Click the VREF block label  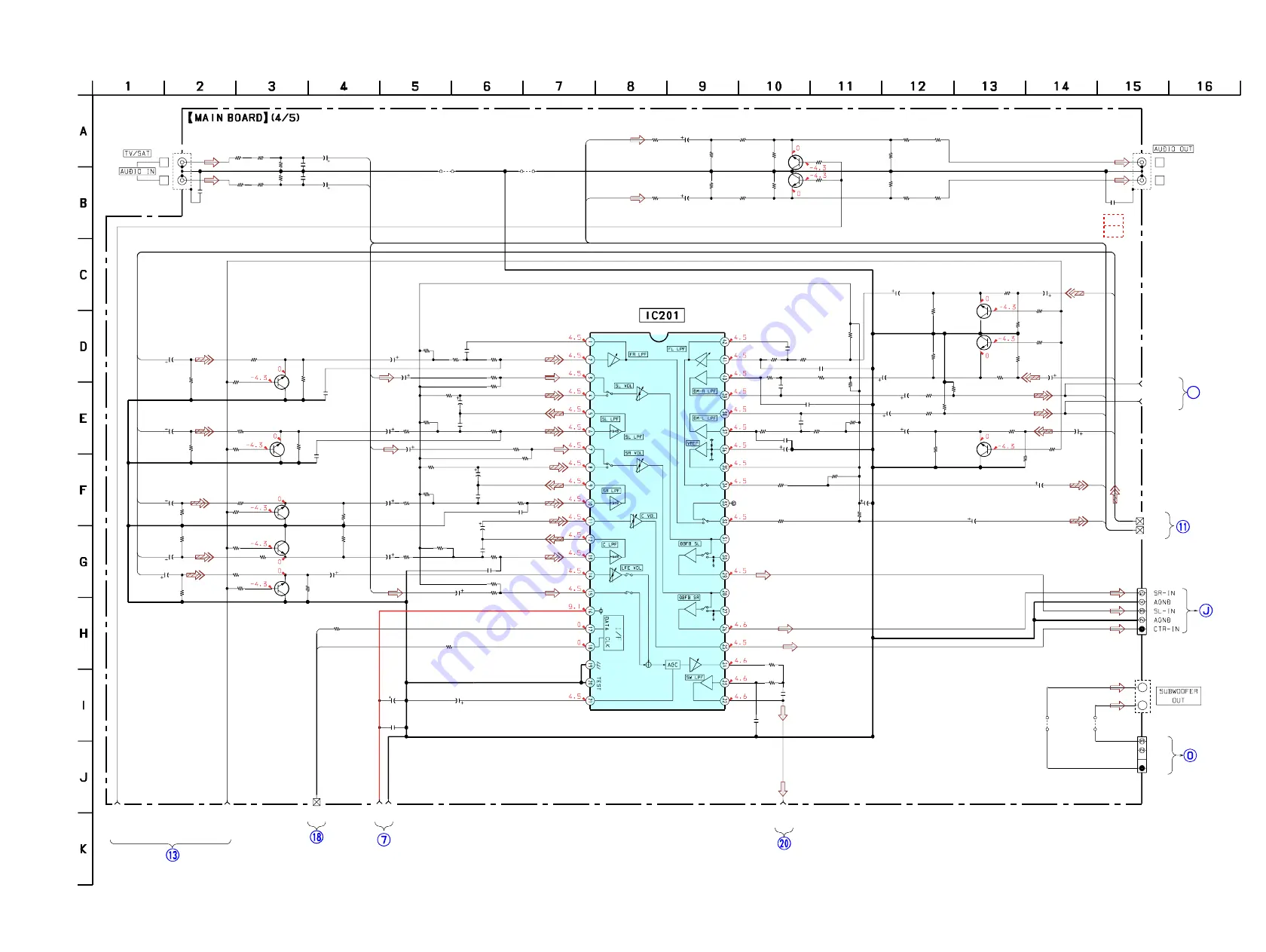pyautogui.click(x=693, y=443)
